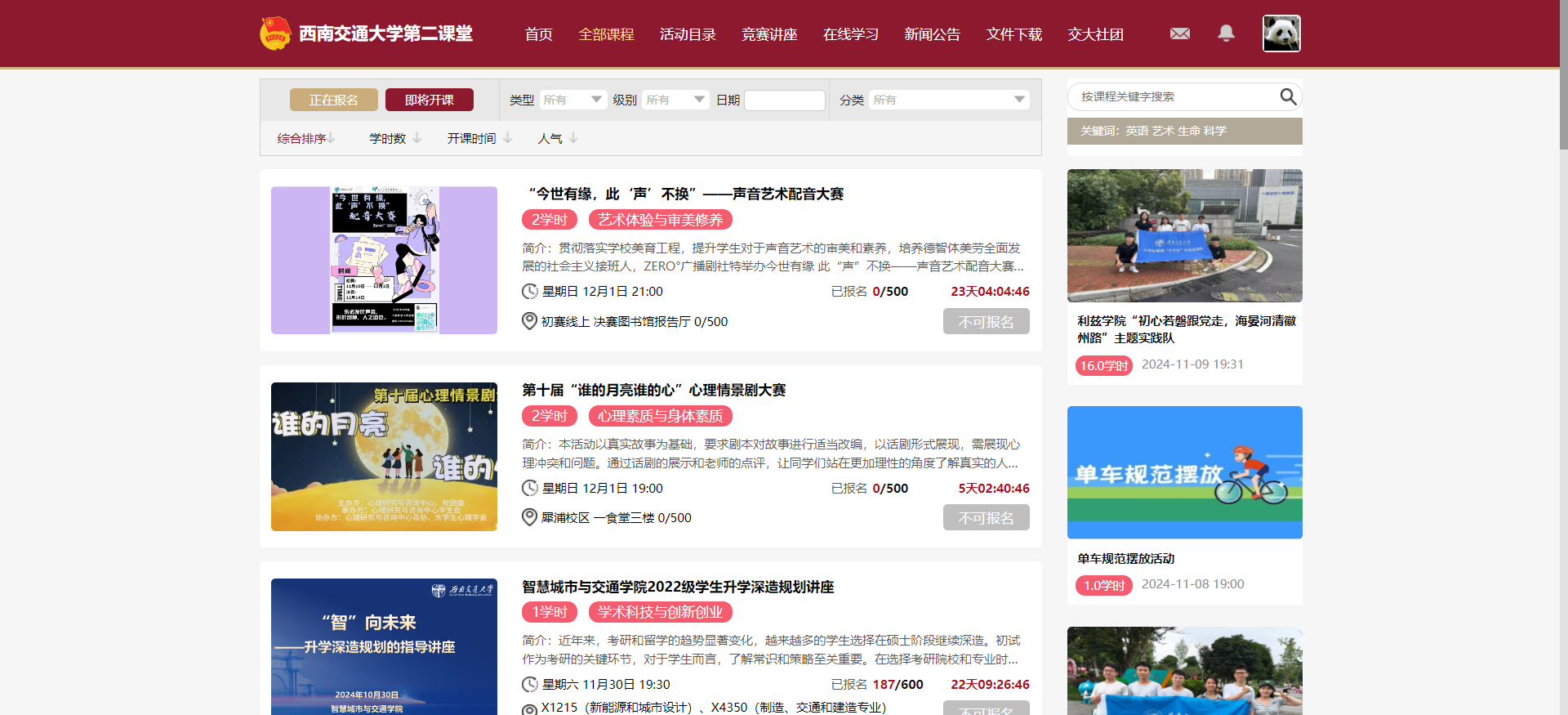Click countdown 23天04:04:46
1568x715 pixels.
pos(990,292)
